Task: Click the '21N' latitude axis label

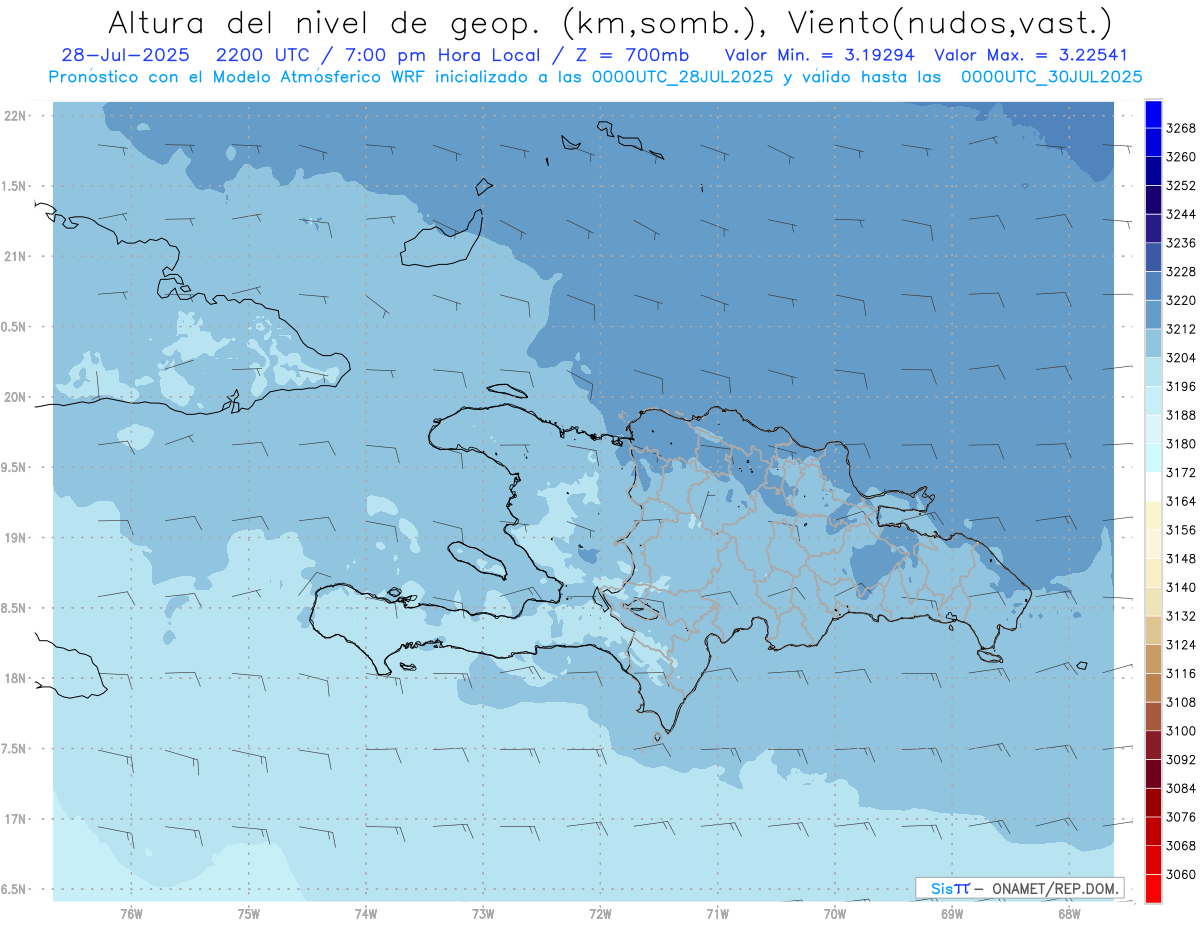Action: 16,256
